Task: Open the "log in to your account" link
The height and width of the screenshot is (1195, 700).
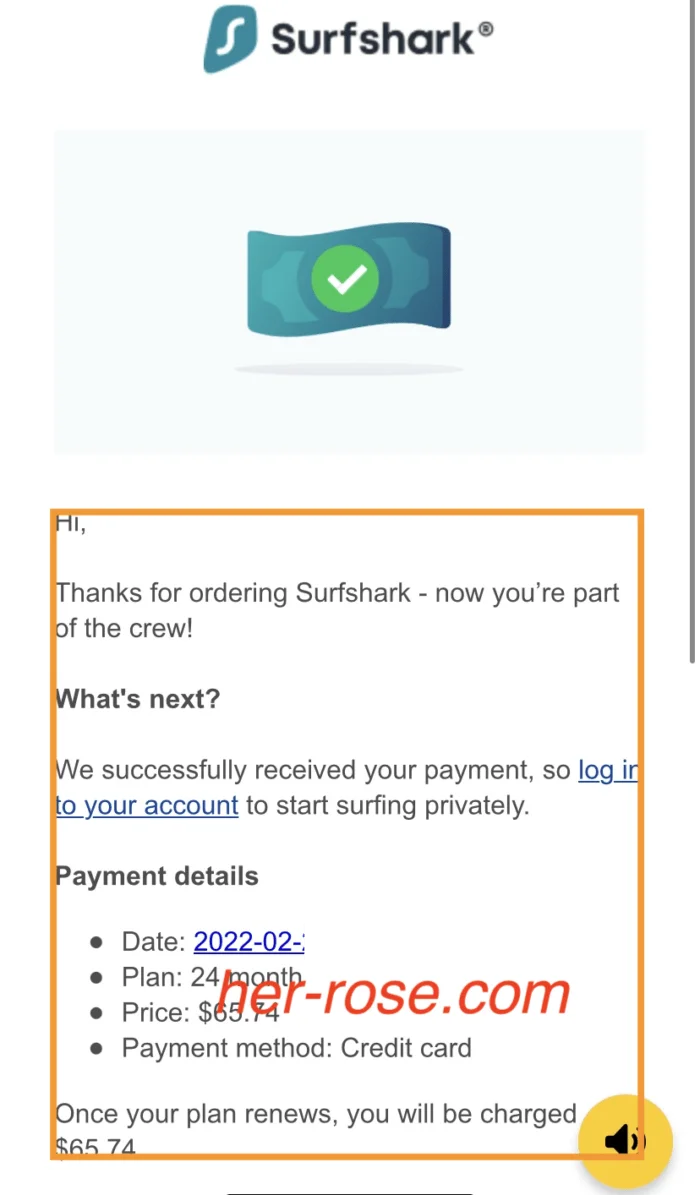Action: pyautogui.click(x=147, y=805)
